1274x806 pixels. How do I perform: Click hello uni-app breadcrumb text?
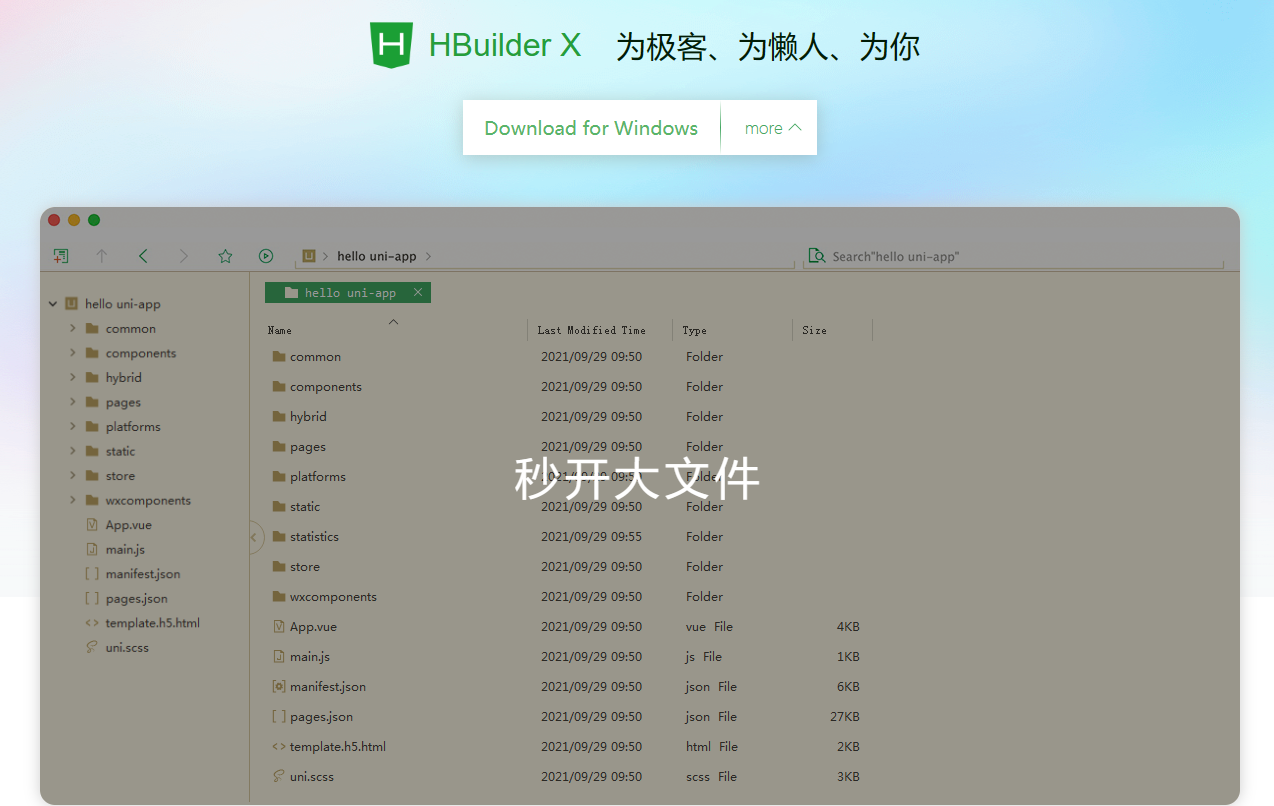377,256
